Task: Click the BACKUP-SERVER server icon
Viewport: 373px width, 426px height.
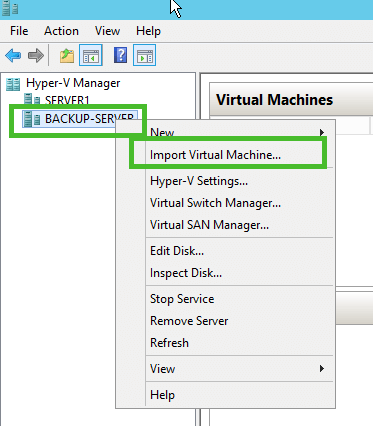Action: (x=32, y=119)
